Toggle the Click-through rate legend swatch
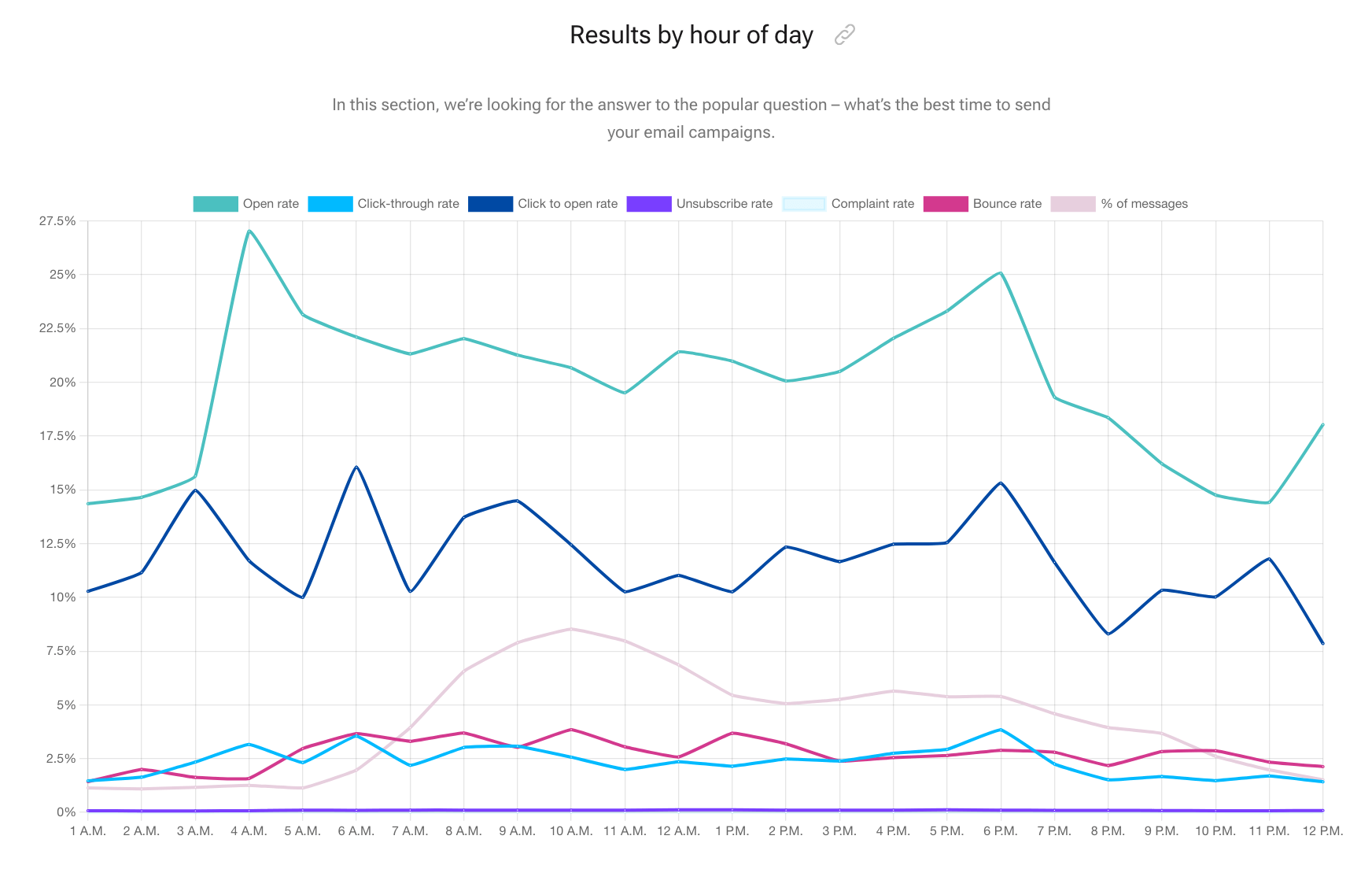Screen dimensions: 1372x869 pos(330,204)
